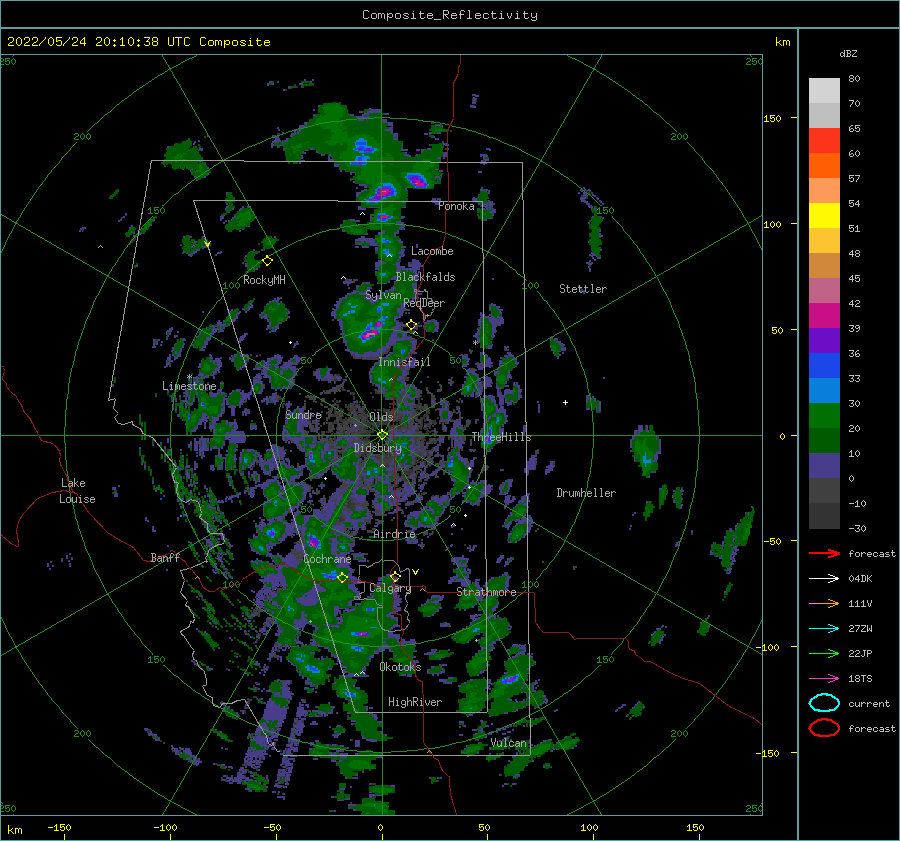This screenshot has width=900, height=841.
Task: Click the yellow diamond radar-center marker at Didsbury
Action: (x=382, y=435)
